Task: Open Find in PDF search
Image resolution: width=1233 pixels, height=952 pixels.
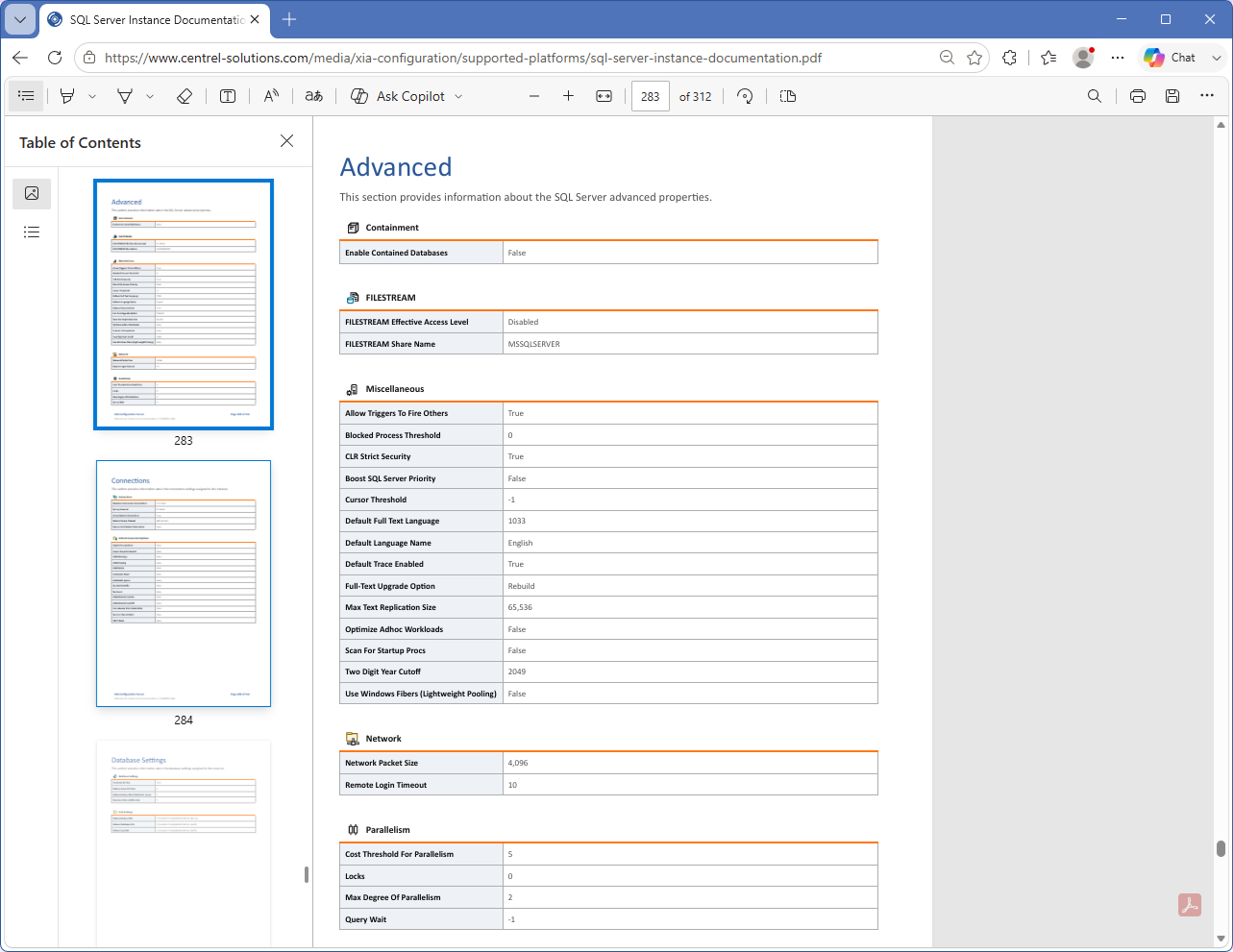Action: 1095,96
